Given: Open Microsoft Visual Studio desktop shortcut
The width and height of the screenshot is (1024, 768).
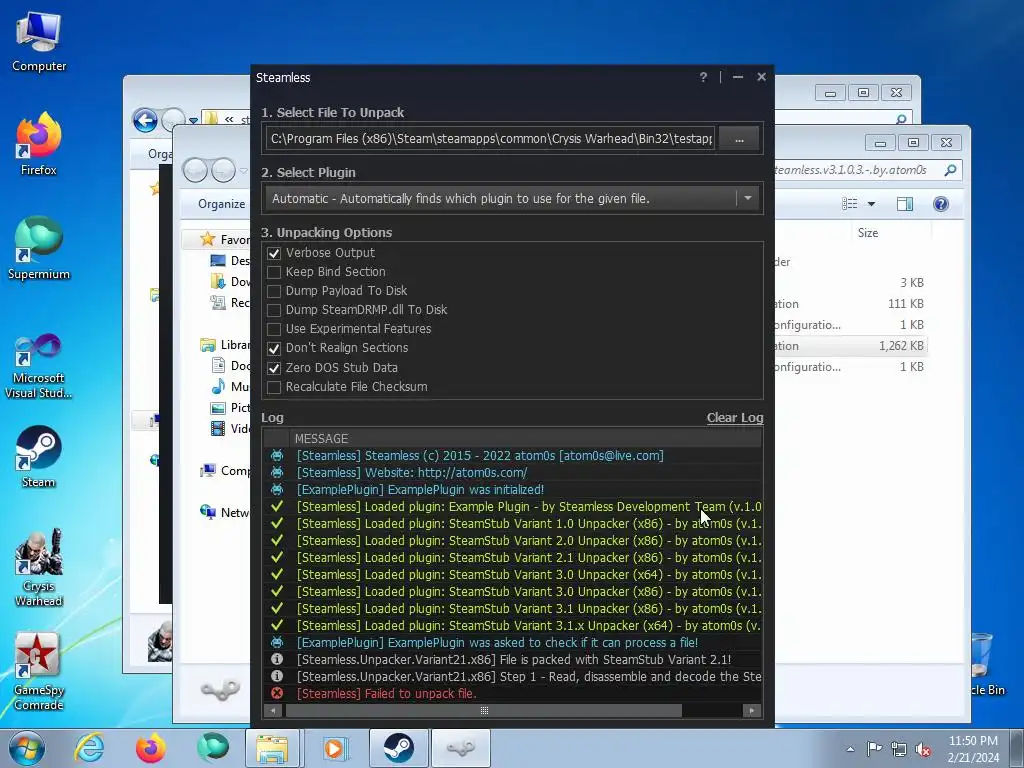Looking at the screenshot, I should click(x=39, y=366).
